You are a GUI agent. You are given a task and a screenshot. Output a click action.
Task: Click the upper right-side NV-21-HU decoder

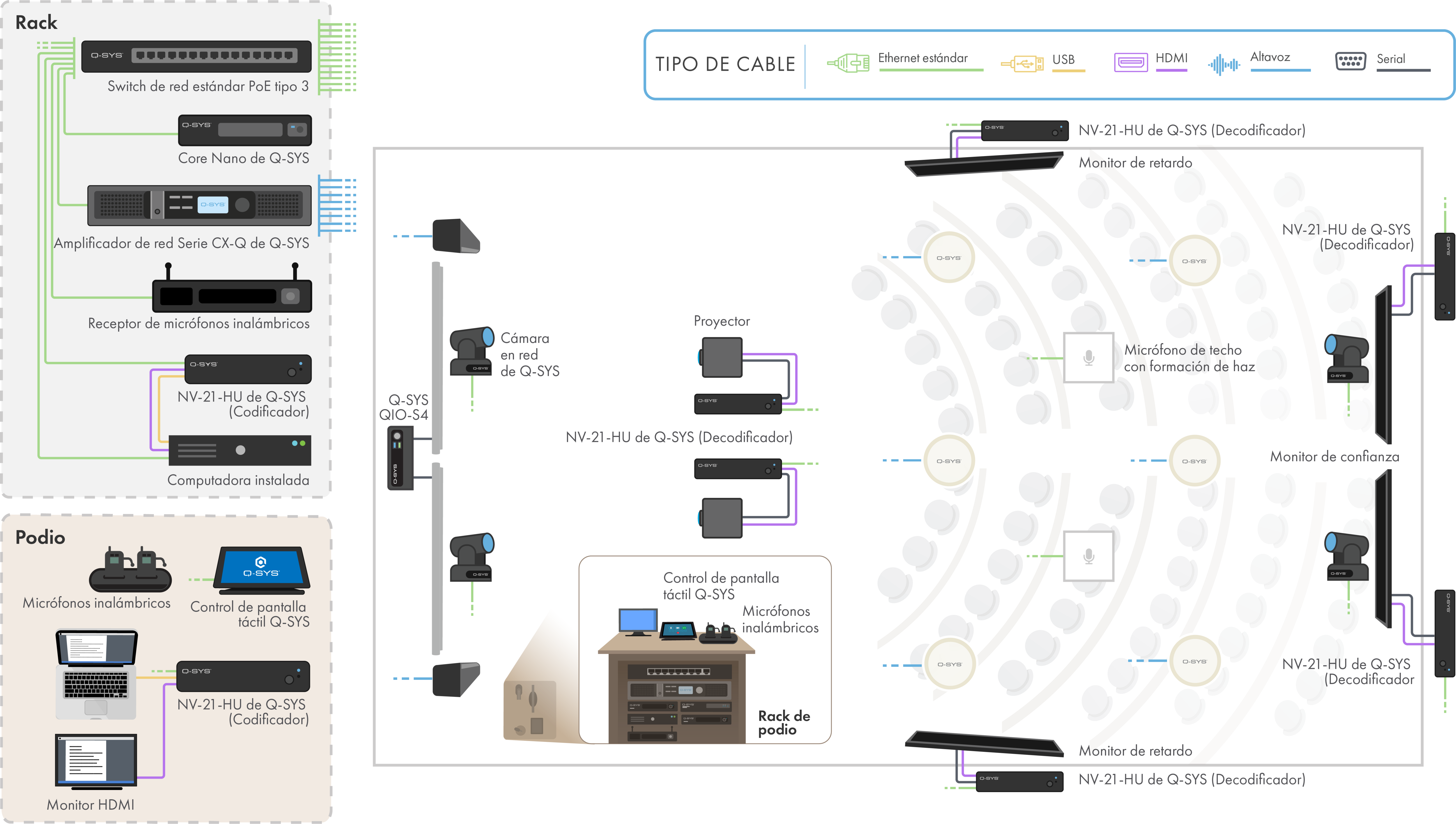[x=1444, y=277]
